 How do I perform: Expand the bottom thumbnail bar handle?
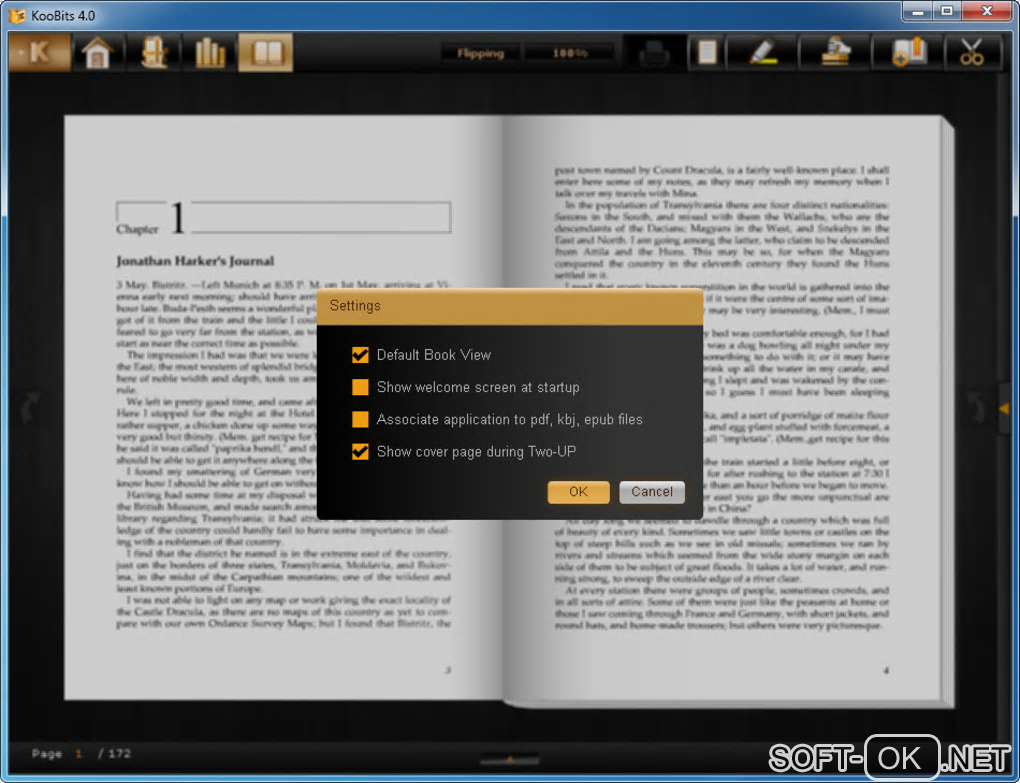tap(509, 759)
